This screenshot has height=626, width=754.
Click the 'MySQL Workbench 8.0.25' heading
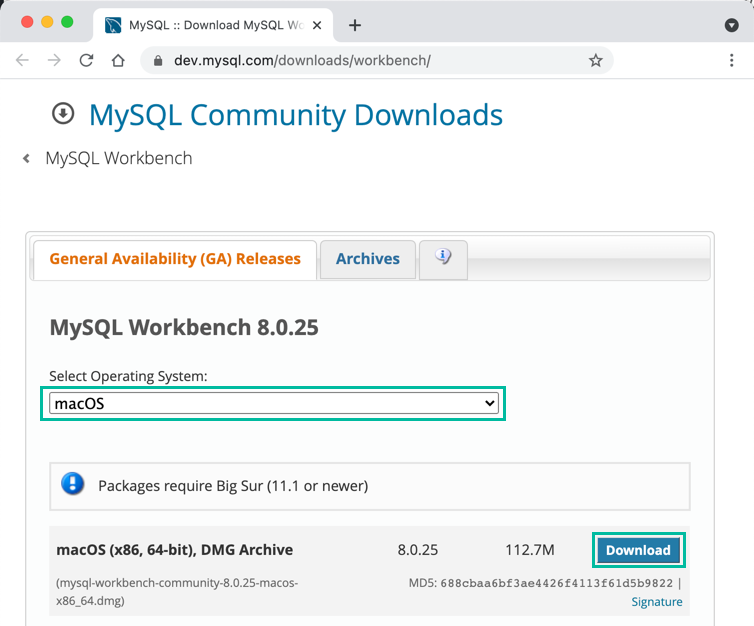(x=184, y=327)
